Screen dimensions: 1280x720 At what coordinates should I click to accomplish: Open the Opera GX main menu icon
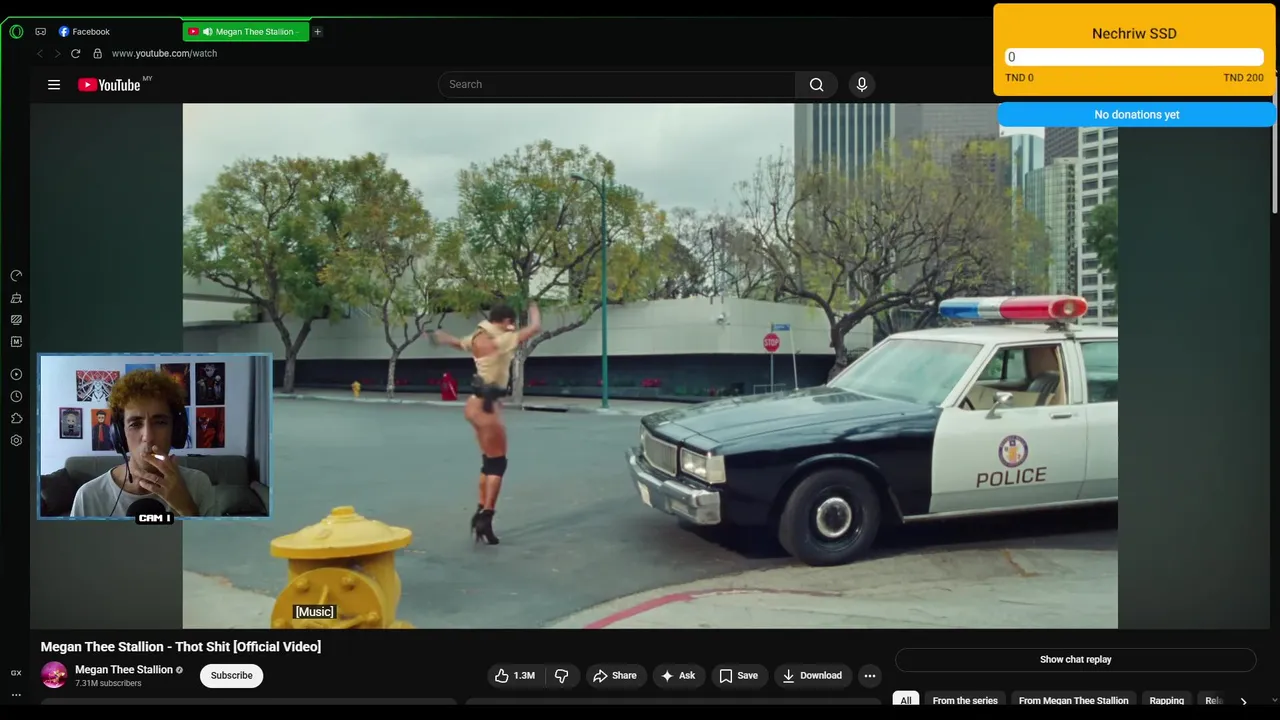[x=16, y=31]
